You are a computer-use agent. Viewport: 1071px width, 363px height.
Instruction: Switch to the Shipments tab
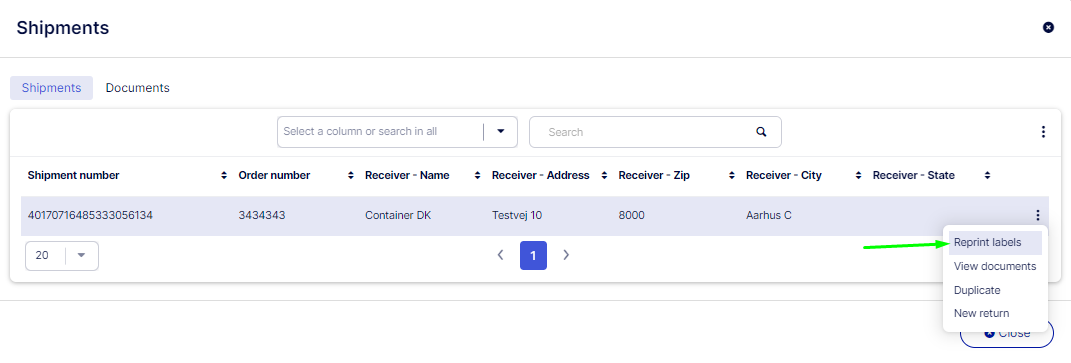[51, 88]
